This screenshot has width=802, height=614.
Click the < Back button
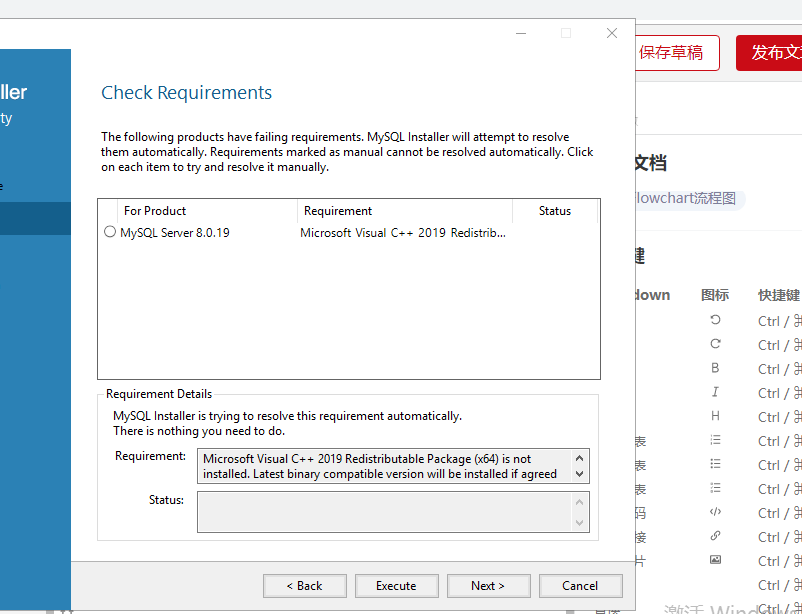coord(305,586)
